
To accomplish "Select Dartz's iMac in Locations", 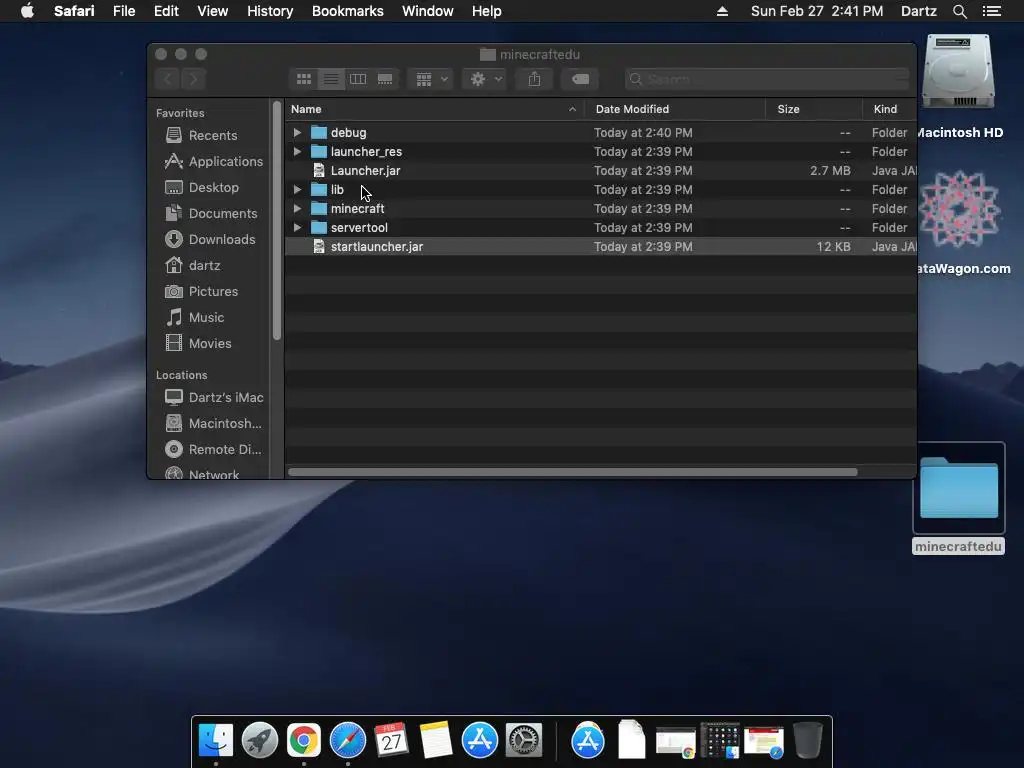I will (214, 397).
